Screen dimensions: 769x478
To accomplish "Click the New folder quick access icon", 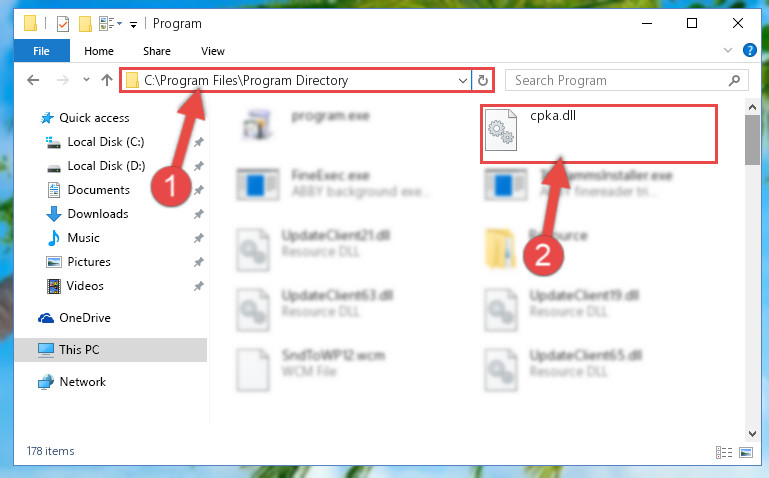I will tap(85, 24).
